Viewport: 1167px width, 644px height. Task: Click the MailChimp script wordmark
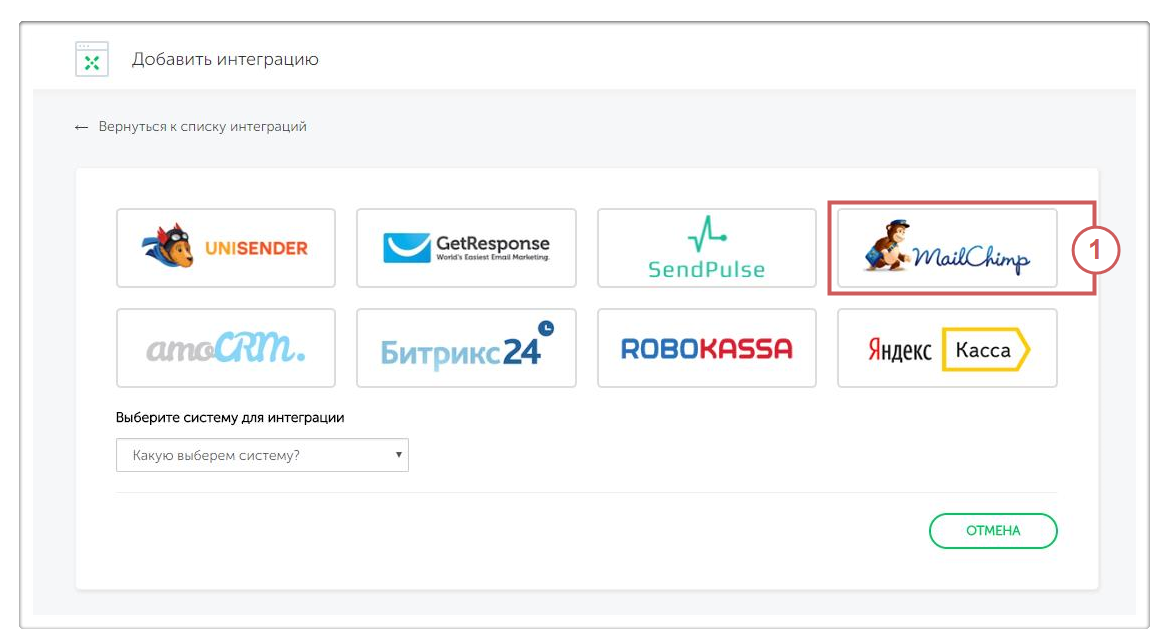pyautogui.click(x=972, y=259)
